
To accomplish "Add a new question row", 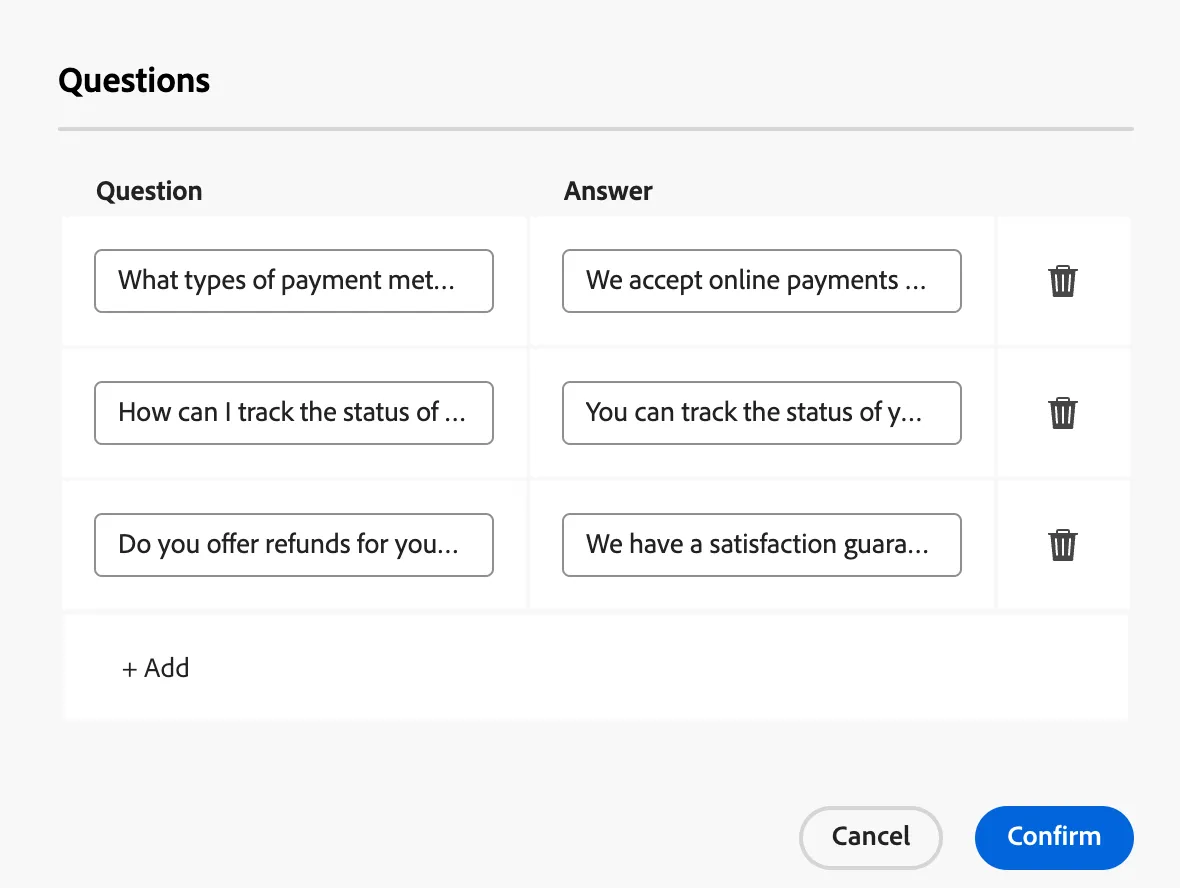I will pos(156,668).
